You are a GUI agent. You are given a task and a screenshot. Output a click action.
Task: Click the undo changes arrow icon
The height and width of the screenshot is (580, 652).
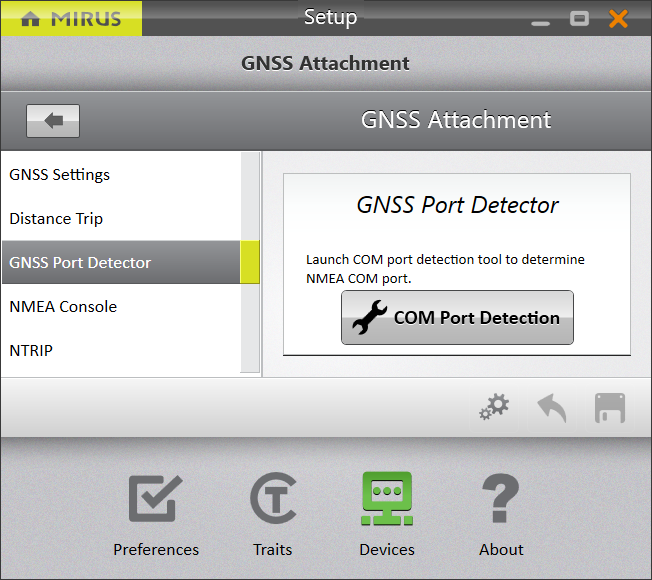coord(552,407)
